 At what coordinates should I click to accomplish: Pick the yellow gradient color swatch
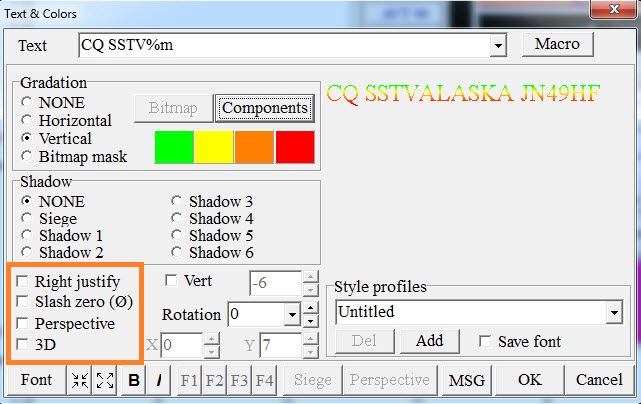(x=214, y=147)
